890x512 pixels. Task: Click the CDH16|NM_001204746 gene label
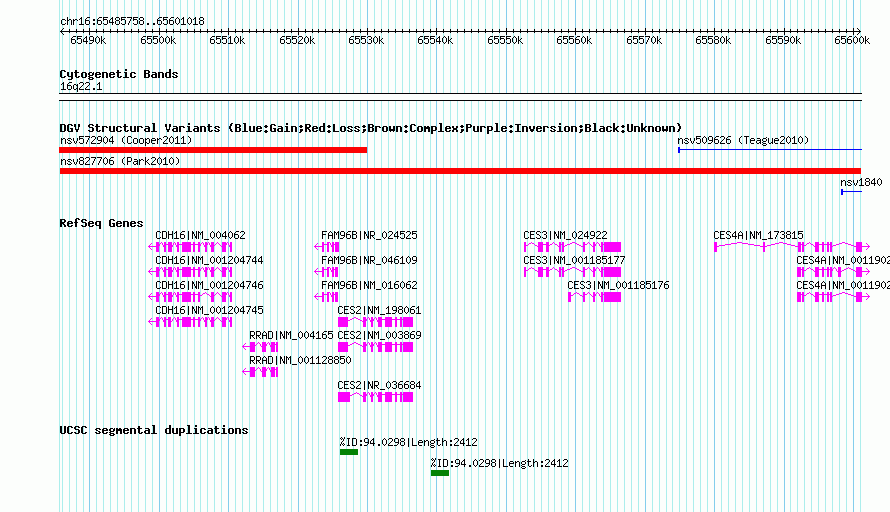coord(209,285)
